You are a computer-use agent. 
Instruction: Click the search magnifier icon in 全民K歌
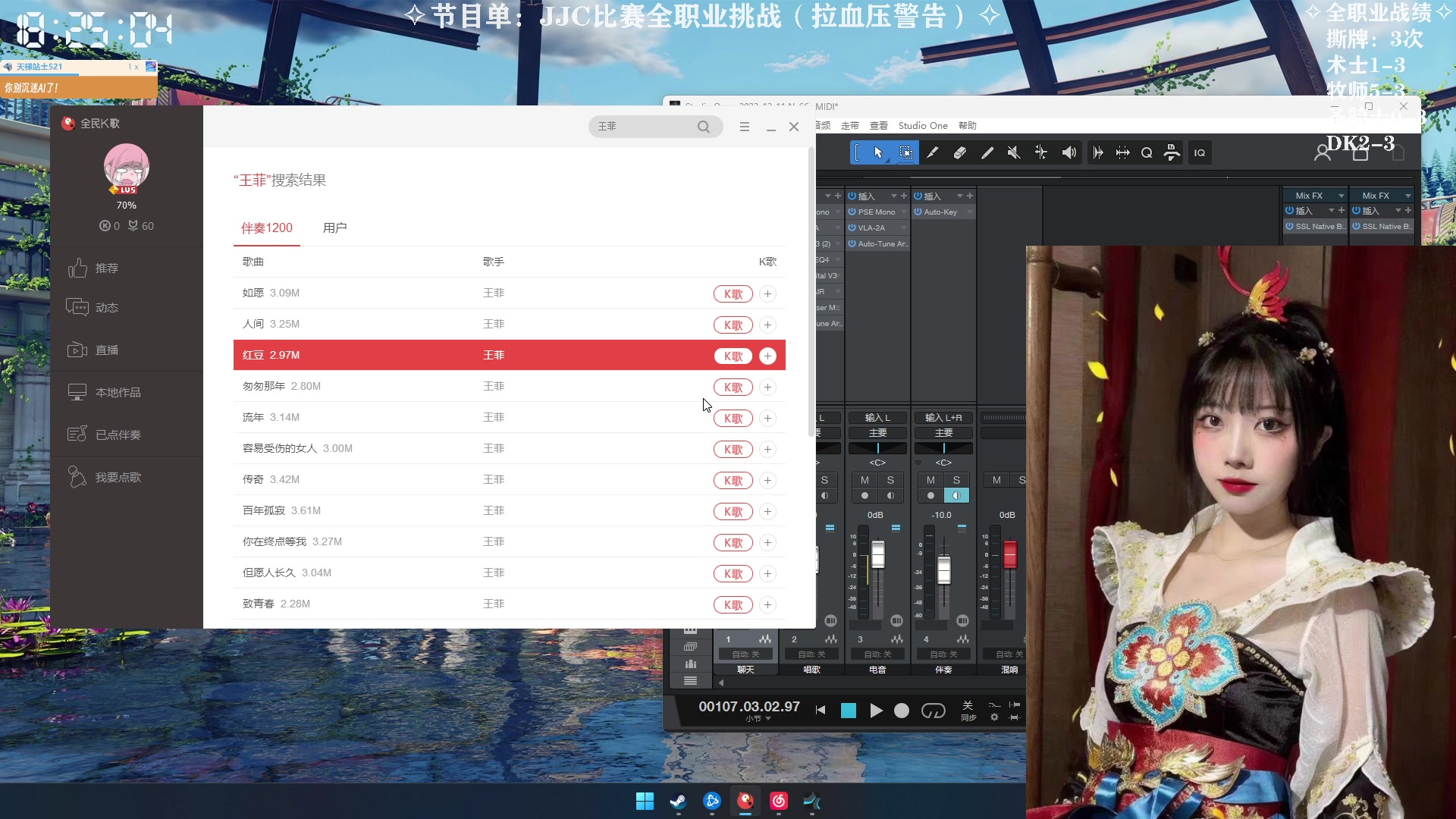(704, 127)
